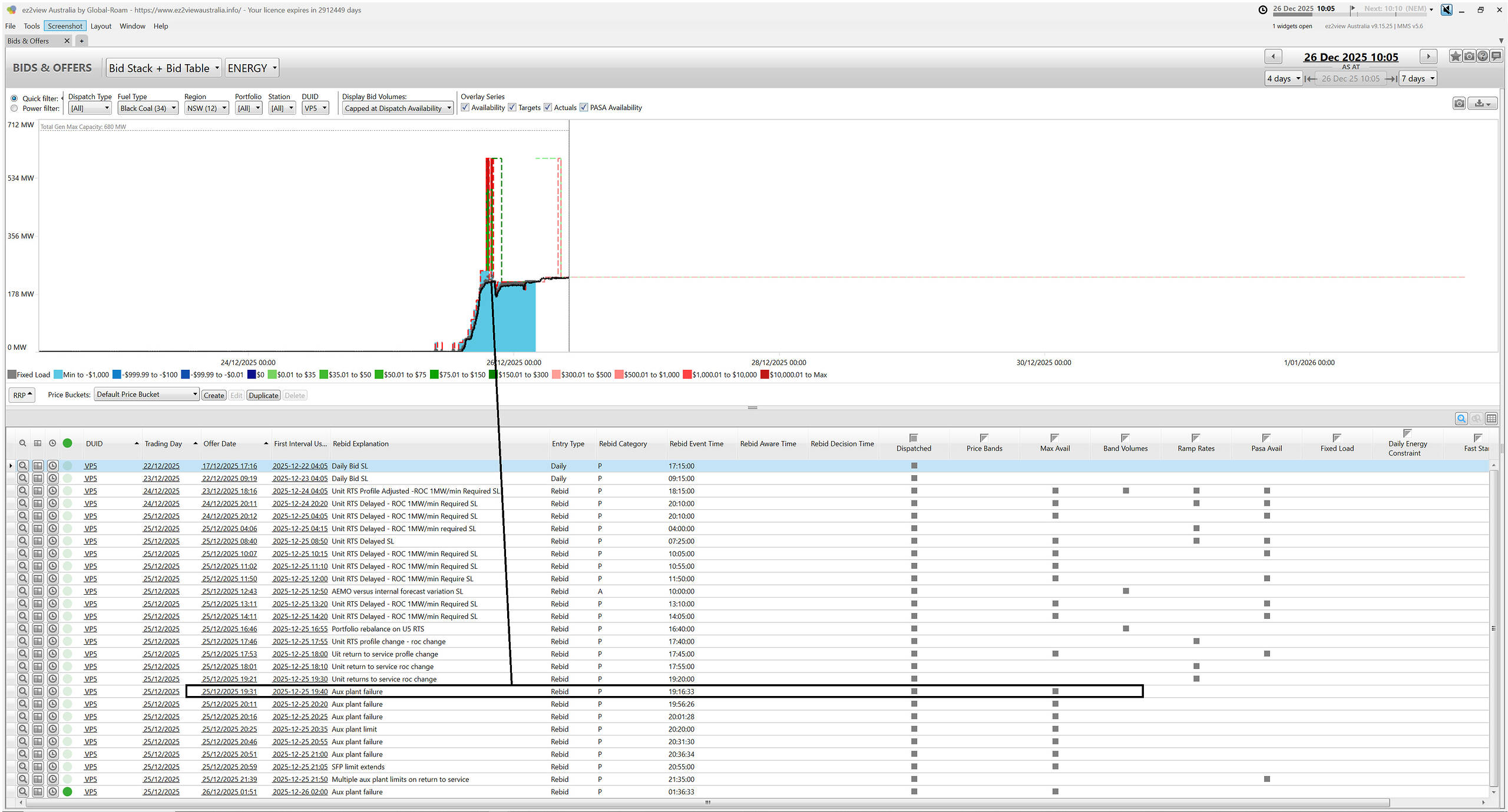The height and width of the screenshot is (812, 1508).
Task: Expand the Default Price Bucket dropdown
Action: (147, 395)
